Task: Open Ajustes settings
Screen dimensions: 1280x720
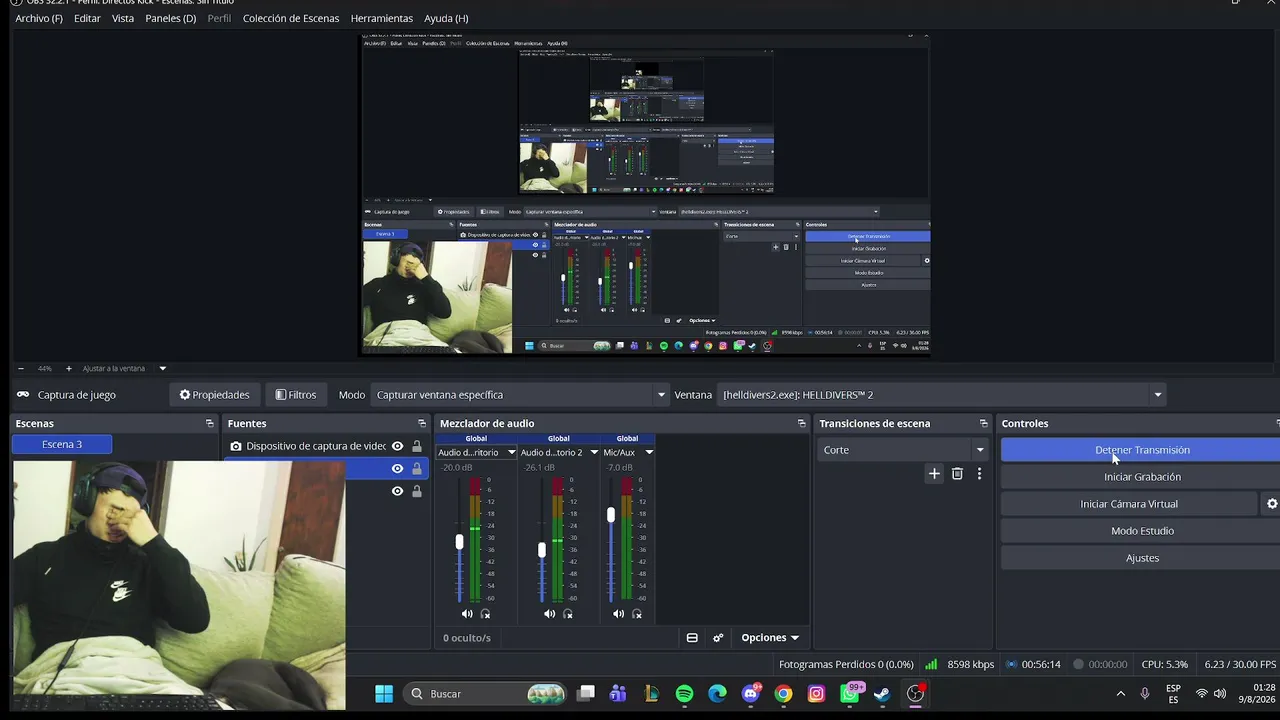Action: point(1142,558)
